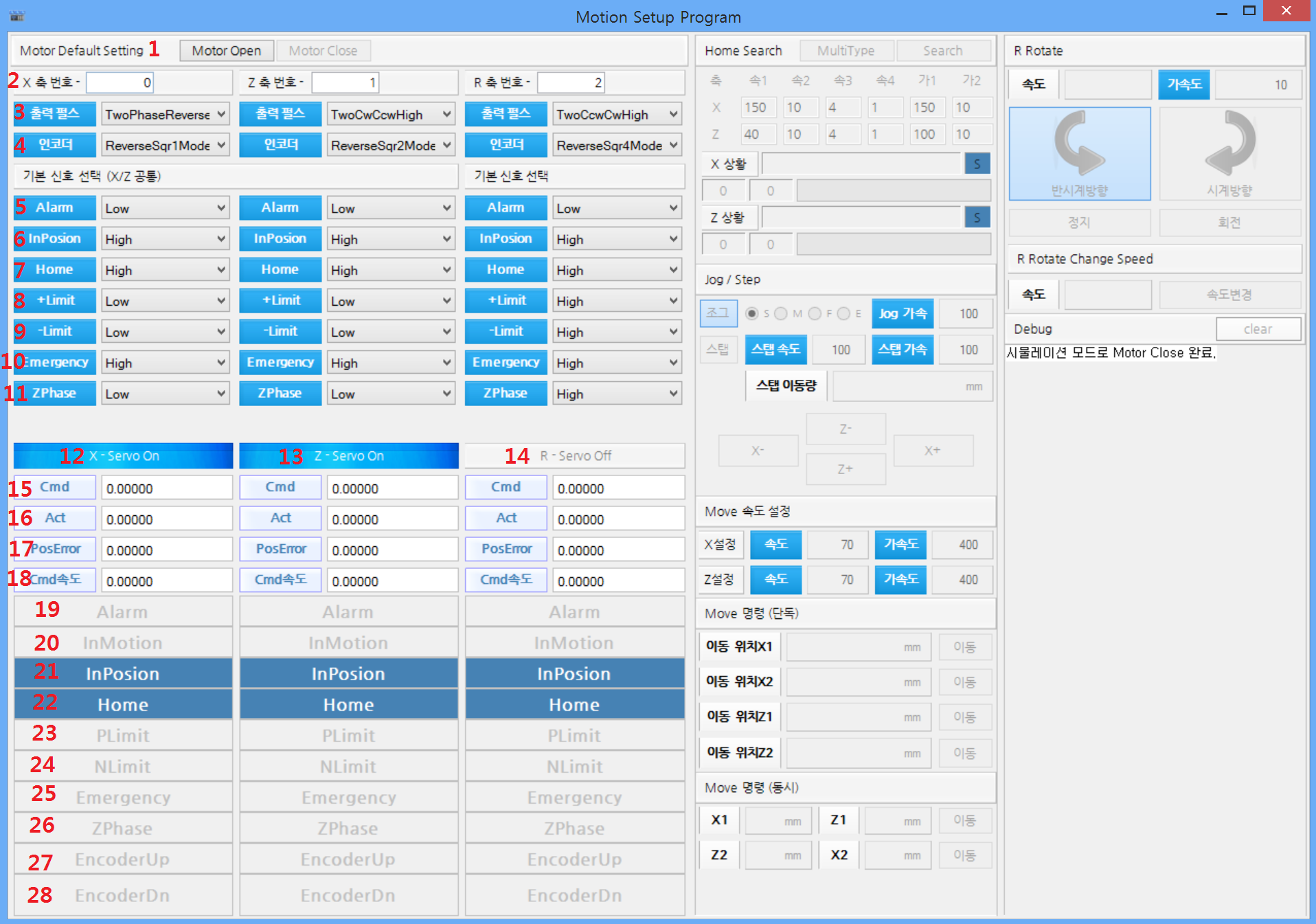Choose the E jog speed radio option
This screenshot has width=1316, height=924.
tap(844, 314)
